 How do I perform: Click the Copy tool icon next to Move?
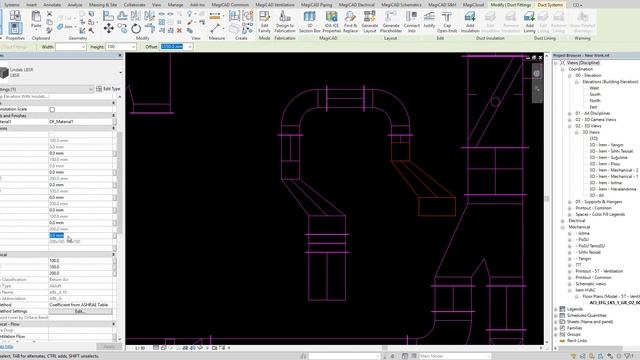click(122, 28)
